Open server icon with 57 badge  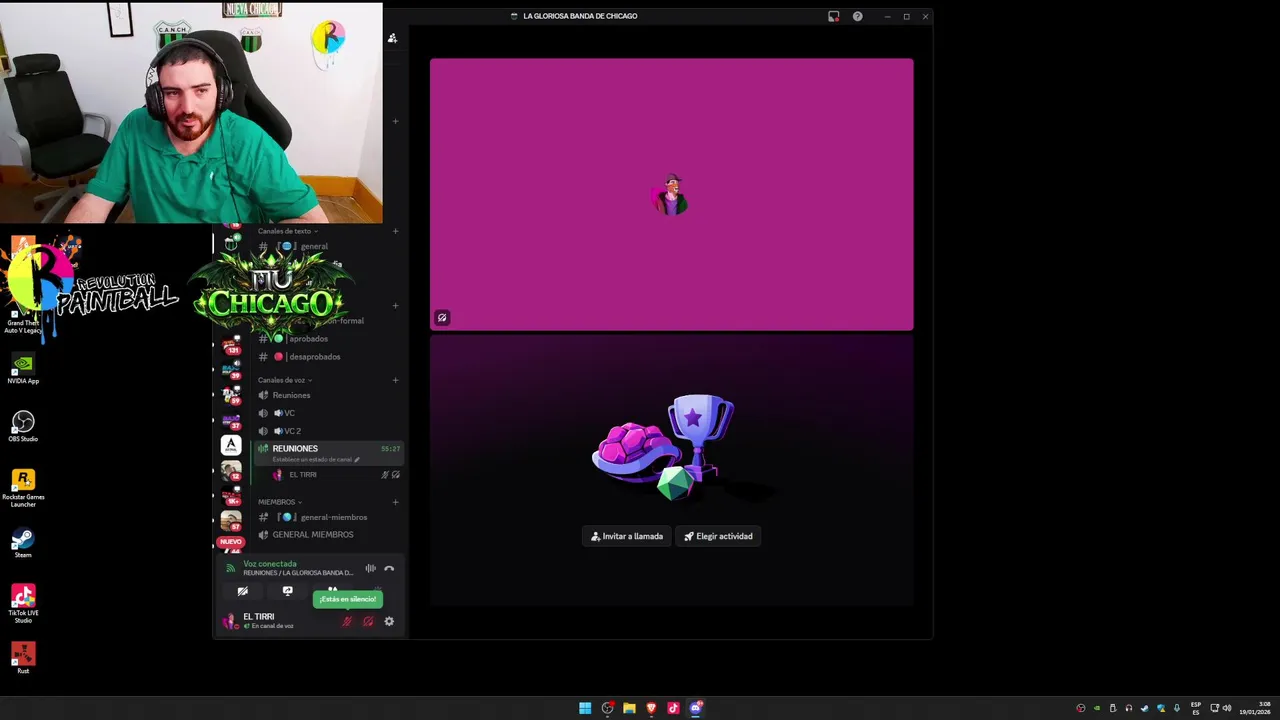(231, 520)
